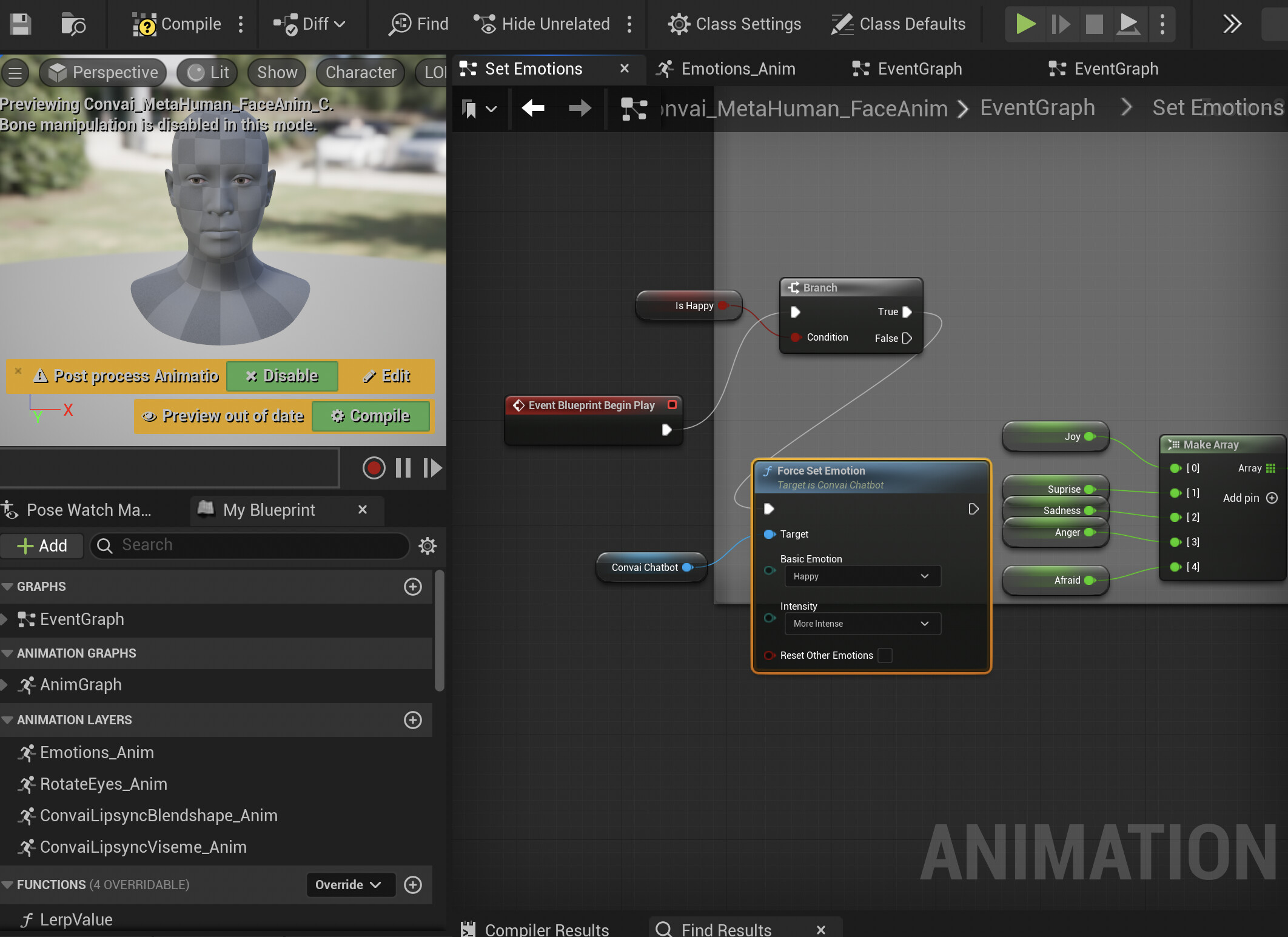1288x937 pixels.
Task: Disable the Post process Animation
Action: point(282,376)
